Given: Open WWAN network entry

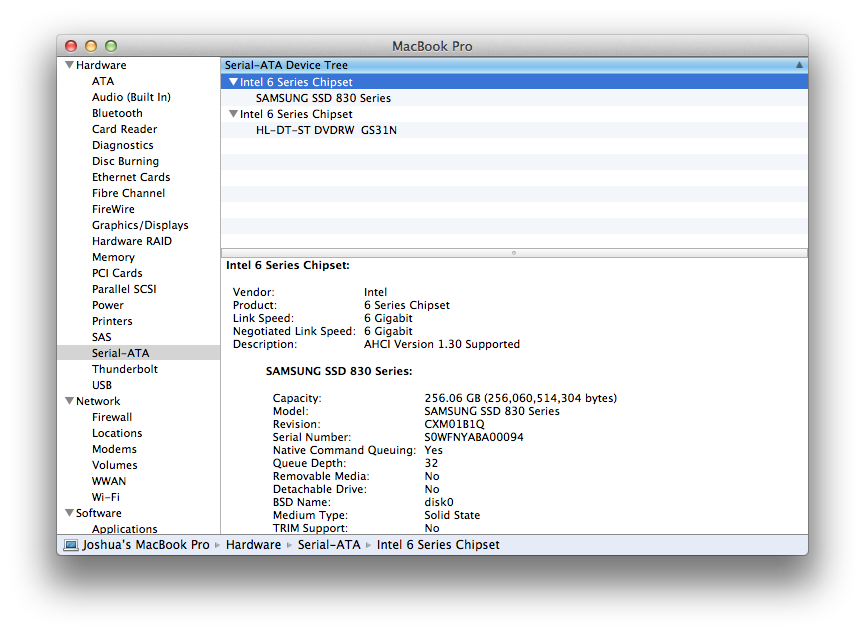Looking at the screenshot, I should pyautogui.click(x=109, y=481).
